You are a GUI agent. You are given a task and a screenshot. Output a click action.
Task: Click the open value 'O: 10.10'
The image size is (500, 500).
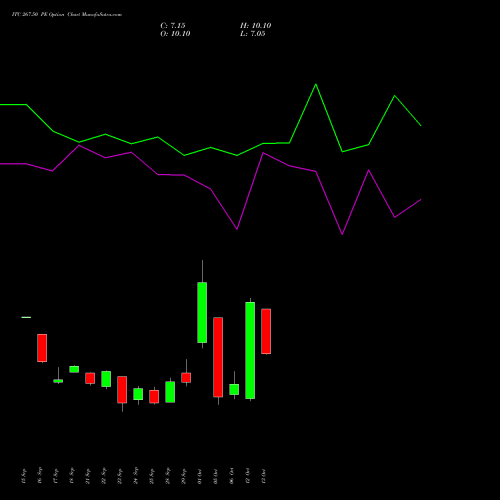coord(175,34)
